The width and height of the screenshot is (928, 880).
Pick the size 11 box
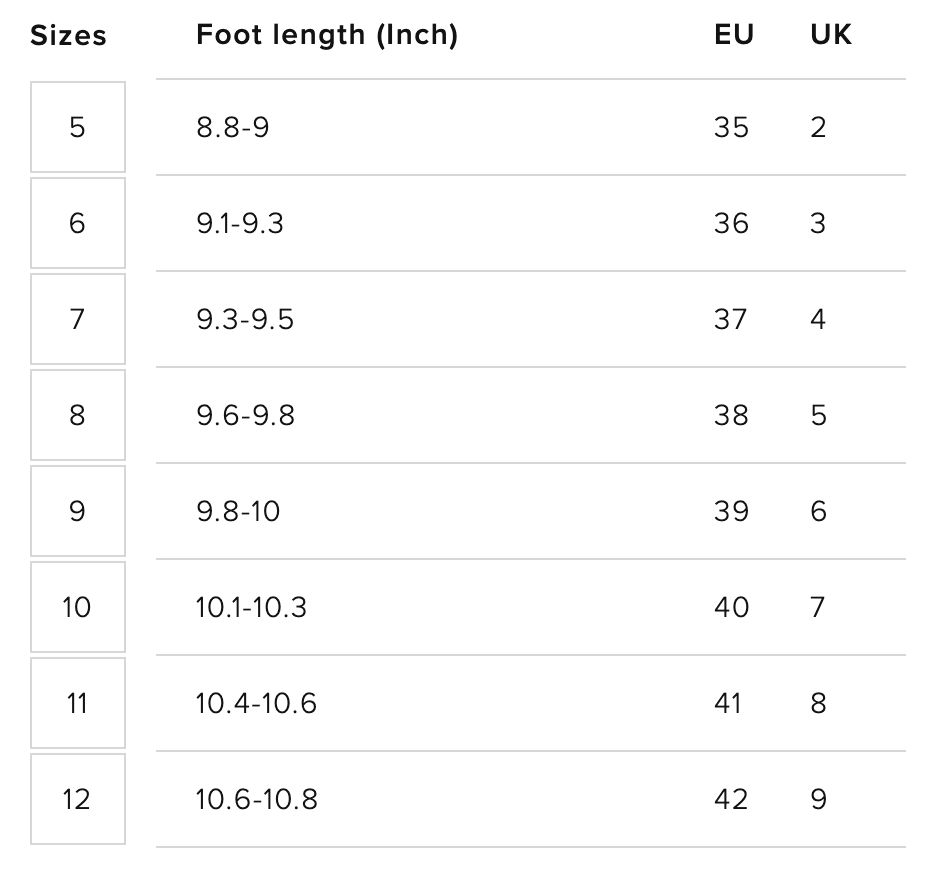click(77, 703)
